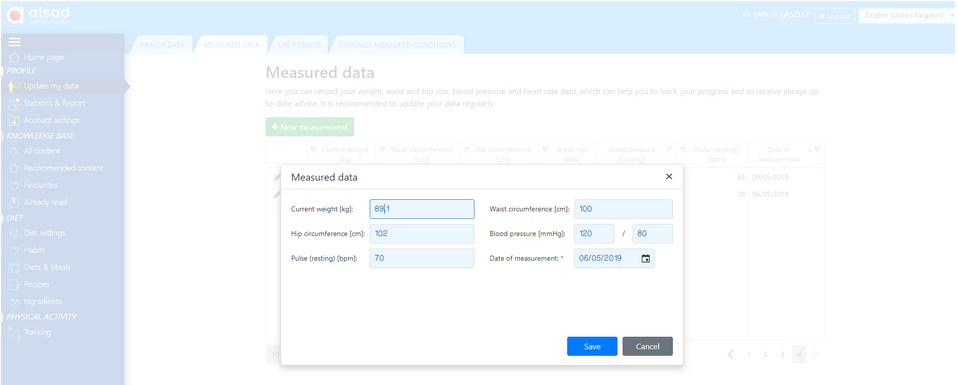
Task: Click the alsad logo
Action: pyautogui.click(x=38, y=15)
